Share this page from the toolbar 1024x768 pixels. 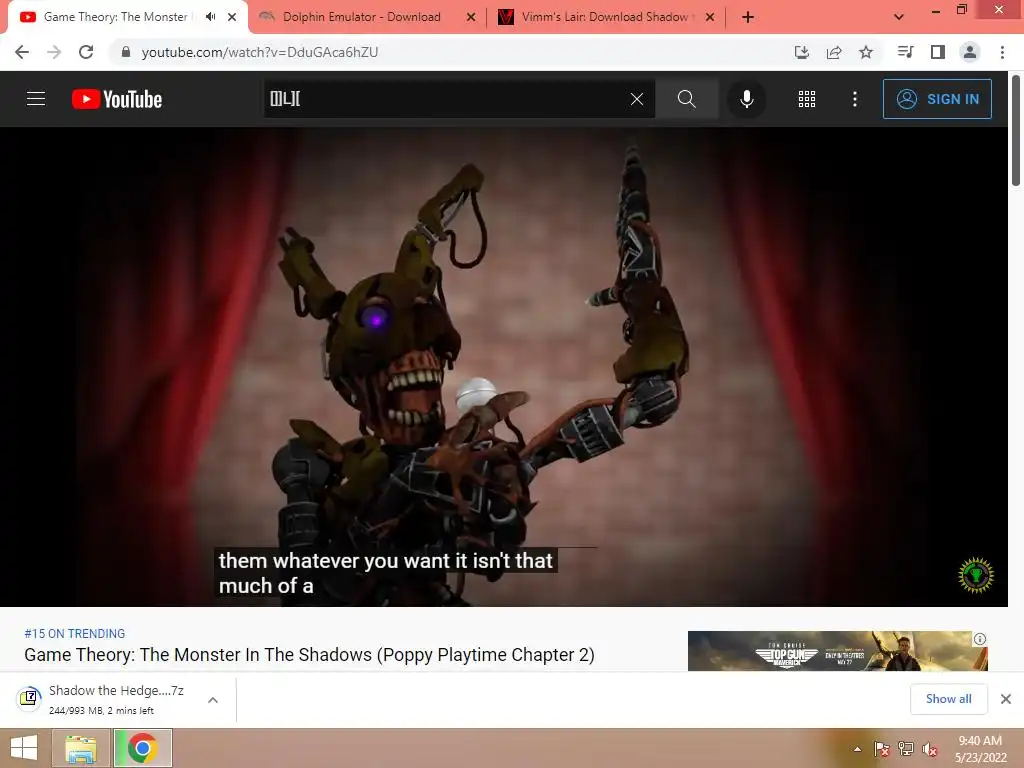click(x=834, y=52)
